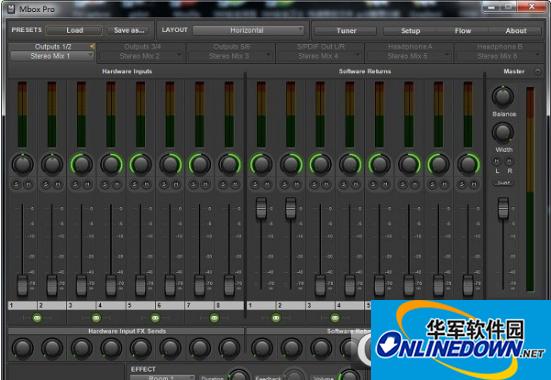The image size is (551, 380).
Task: Click the Master Width knob
Action: click(x=503, y=132)
